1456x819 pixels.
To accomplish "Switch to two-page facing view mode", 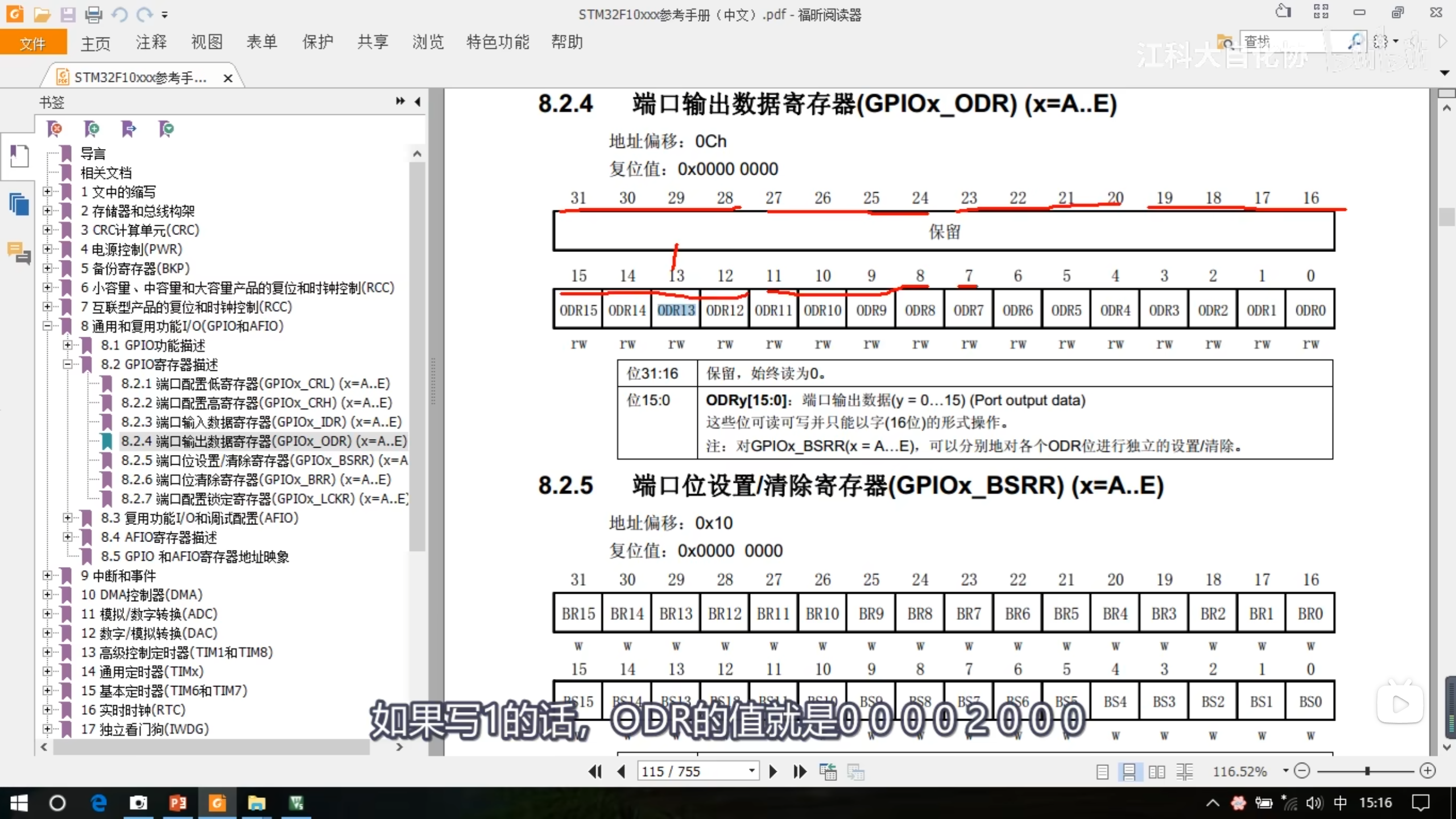I will coord(1156,772).
